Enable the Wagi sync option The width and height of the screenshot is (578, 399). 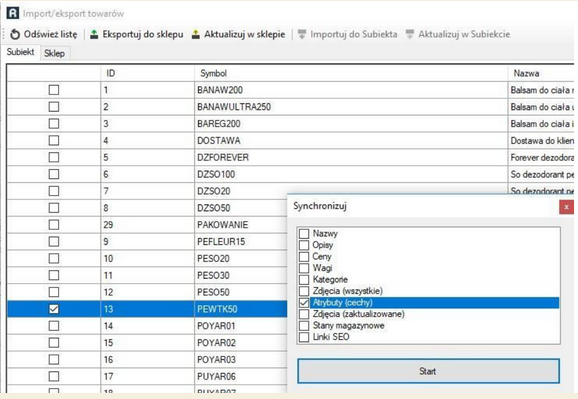(x=304, y=268)
